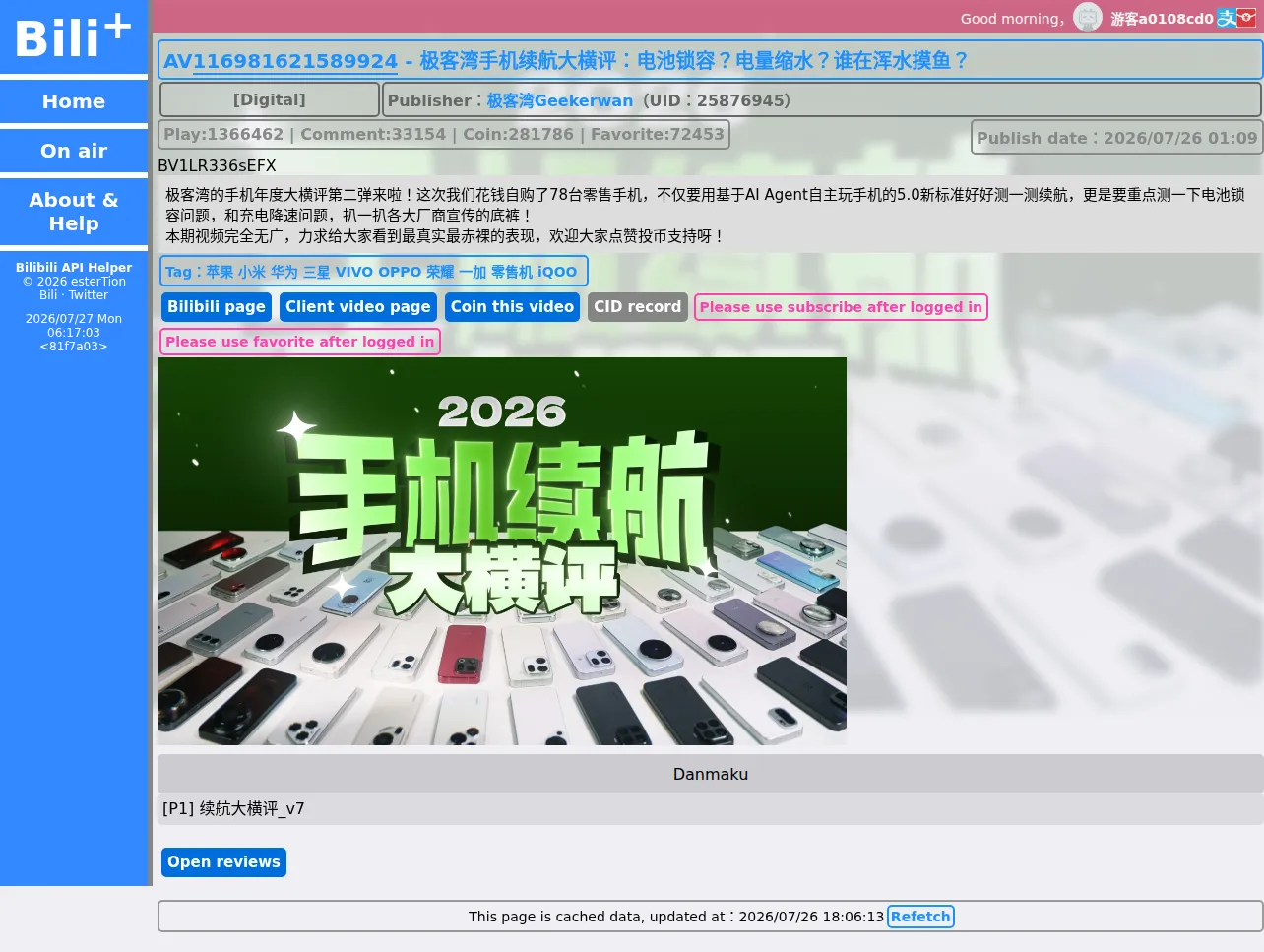Go to the Home menu item

pos(74,101)
